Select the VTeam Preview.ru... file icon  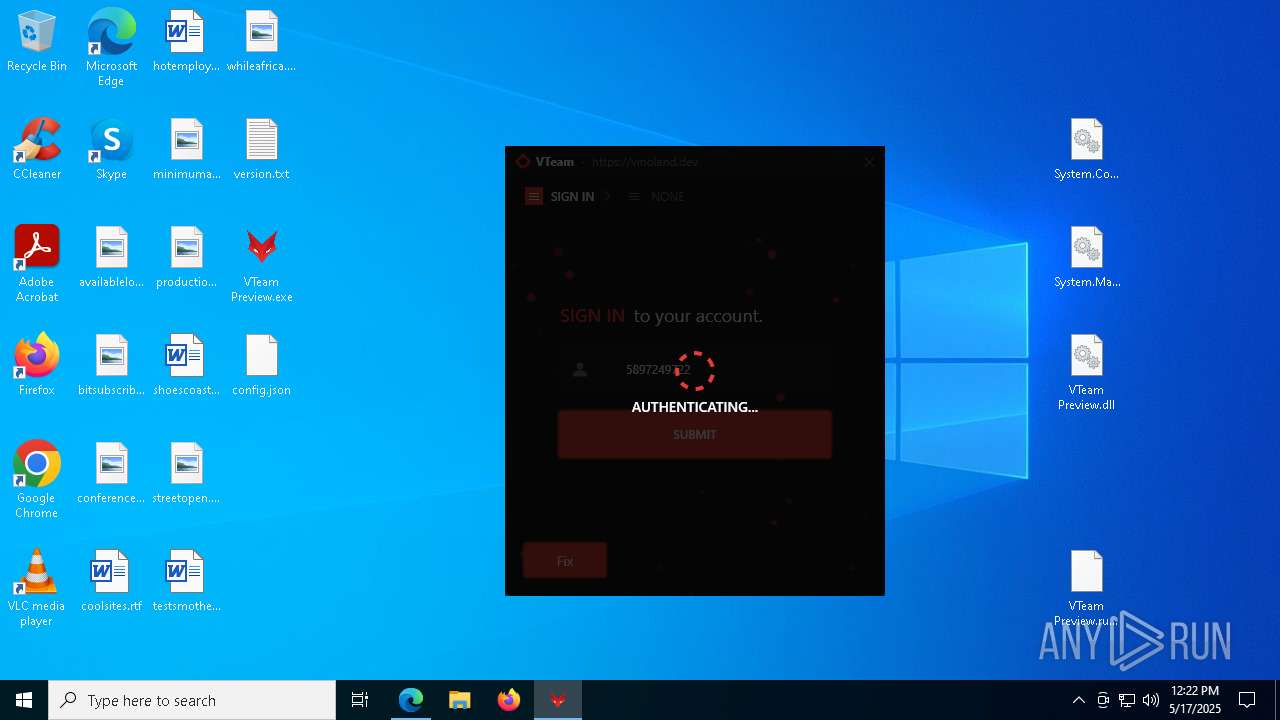pos(1086,588)
